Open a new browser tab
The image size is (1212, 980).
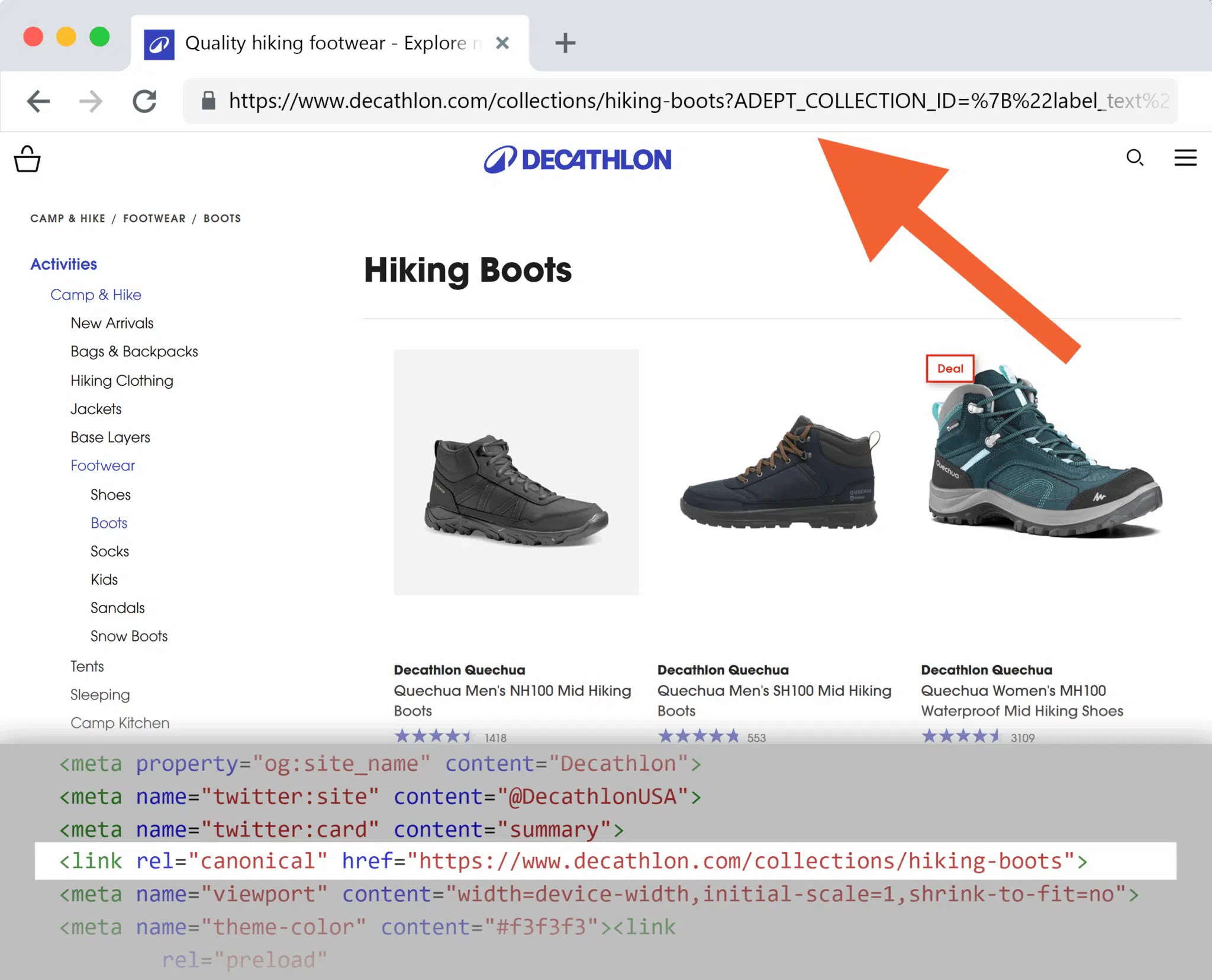[565, 43]
